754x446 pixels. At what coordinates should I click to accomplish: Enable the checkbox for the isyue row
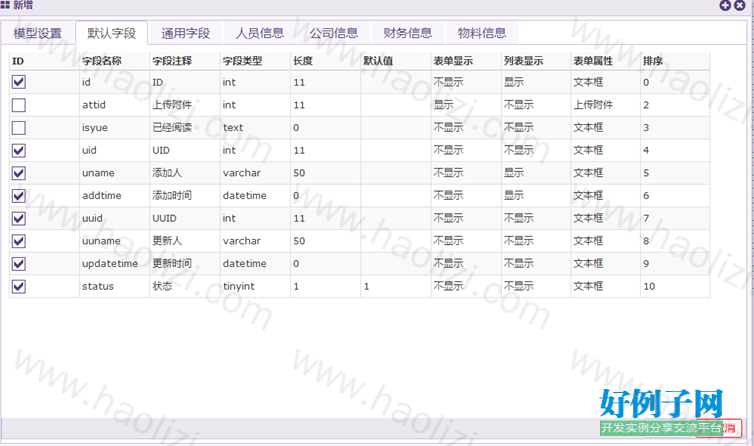(x=19, y=127)
